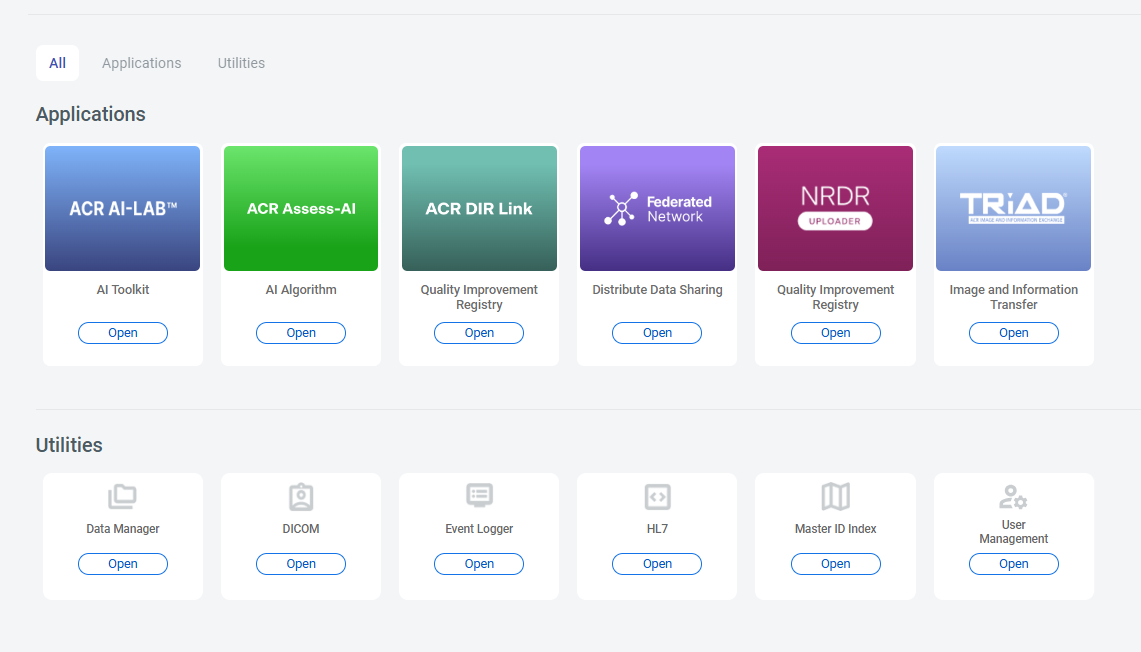Viewport: 1141px width, 652px height.
Task: Click the Data Manager folder icon
Action: [x=122, y=497]
